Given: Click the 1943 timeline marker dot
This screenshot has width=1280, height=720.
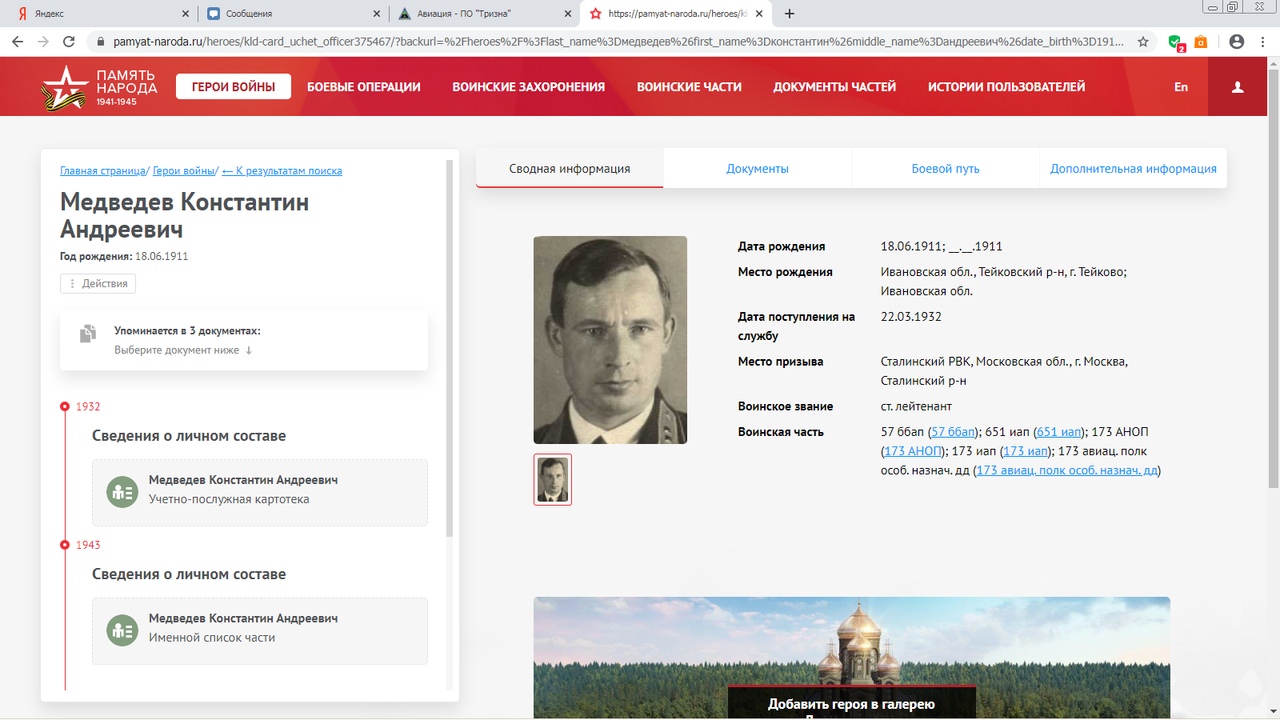Looking at the screenshot, I should coord(65,545).
